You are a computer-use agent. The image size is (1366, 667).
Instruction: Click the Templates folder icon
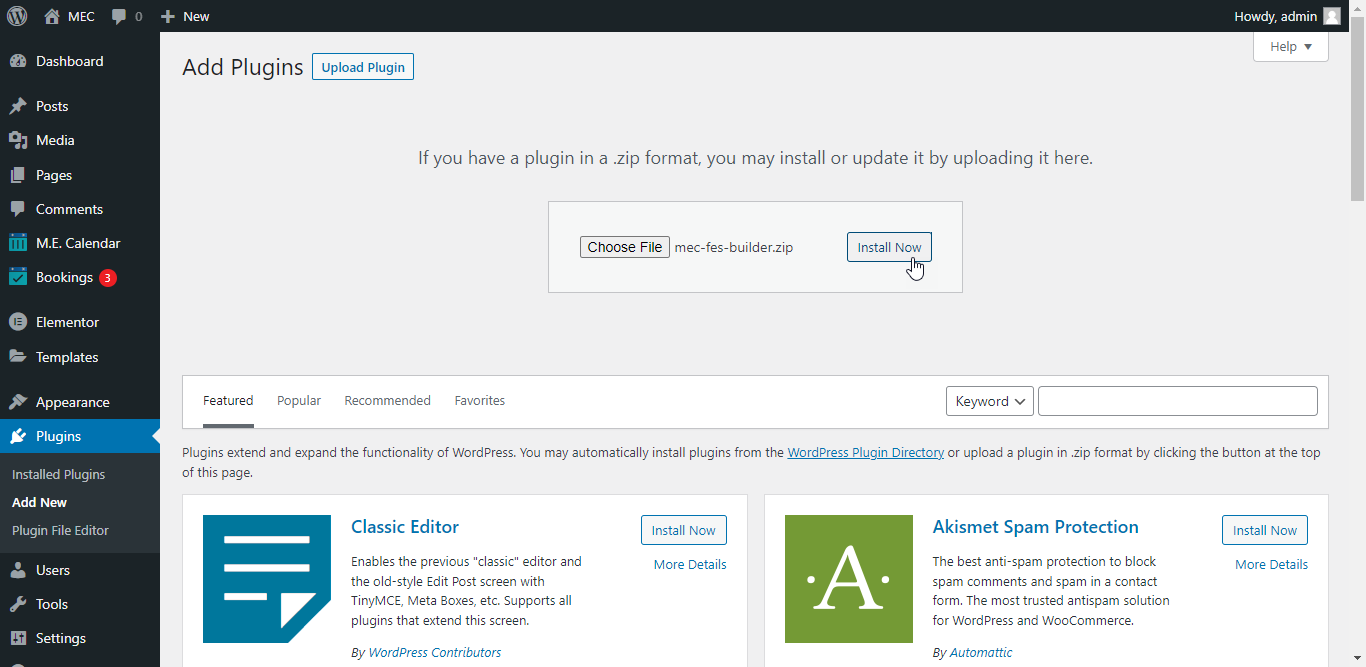pyautogui.click(x=18, y=357)
